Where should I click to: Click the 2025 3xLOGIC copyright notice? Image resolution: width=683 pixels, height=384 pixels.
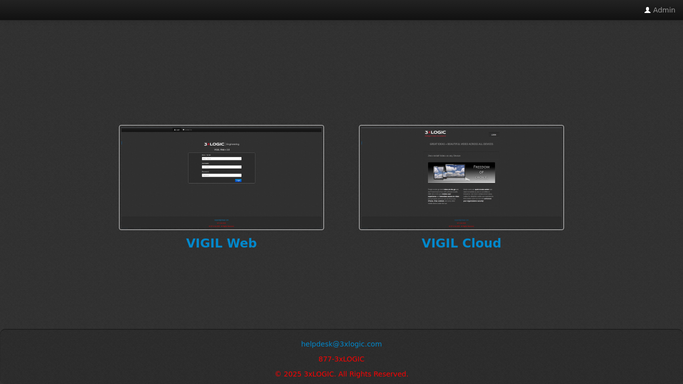[x=342, y=374]
